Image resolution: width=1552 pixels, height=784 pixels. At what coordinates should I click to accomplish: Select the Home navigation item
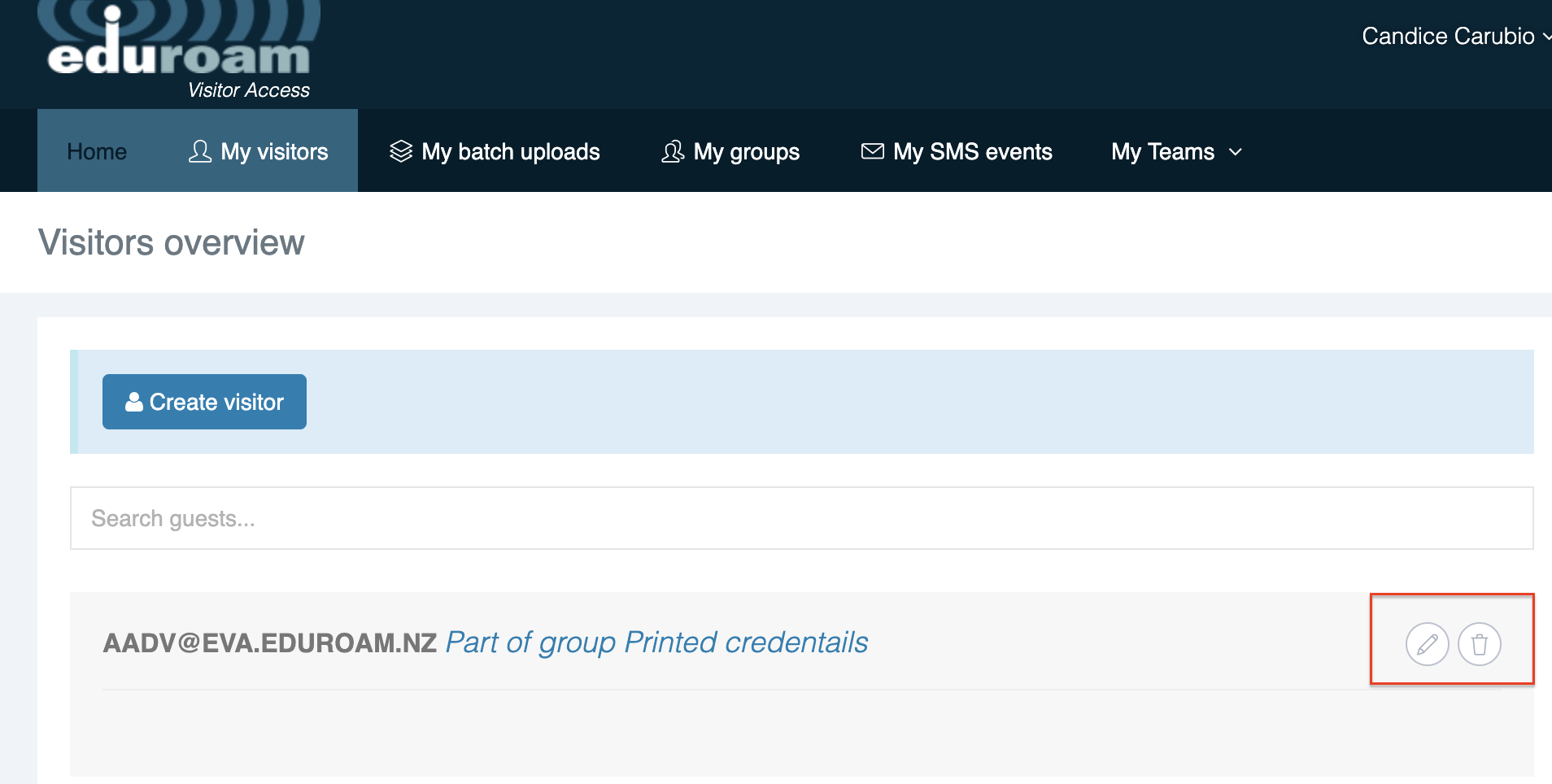tap(97, 151)
